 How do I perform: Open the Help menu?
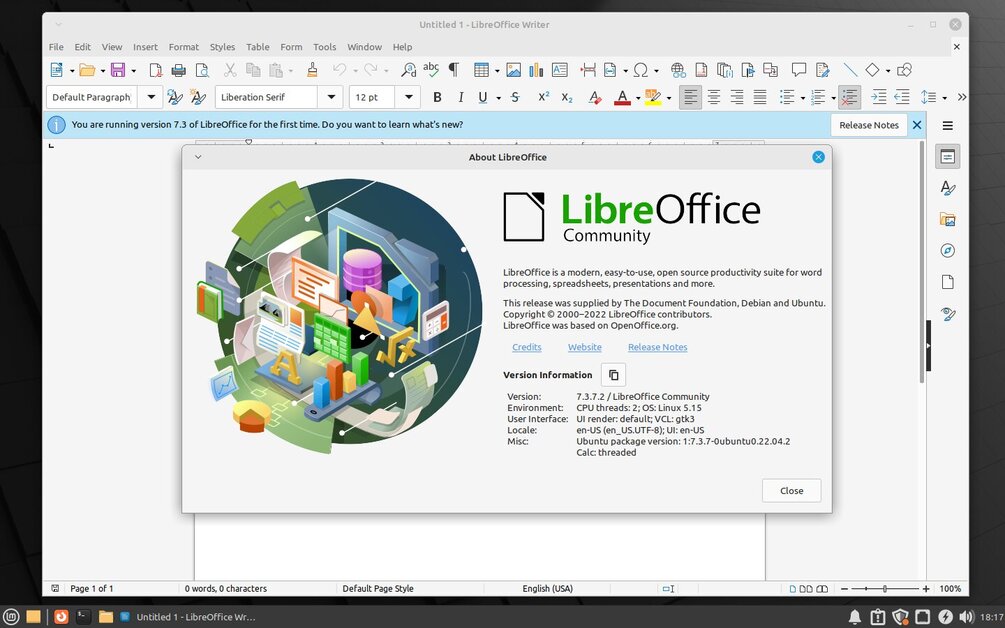403,47
